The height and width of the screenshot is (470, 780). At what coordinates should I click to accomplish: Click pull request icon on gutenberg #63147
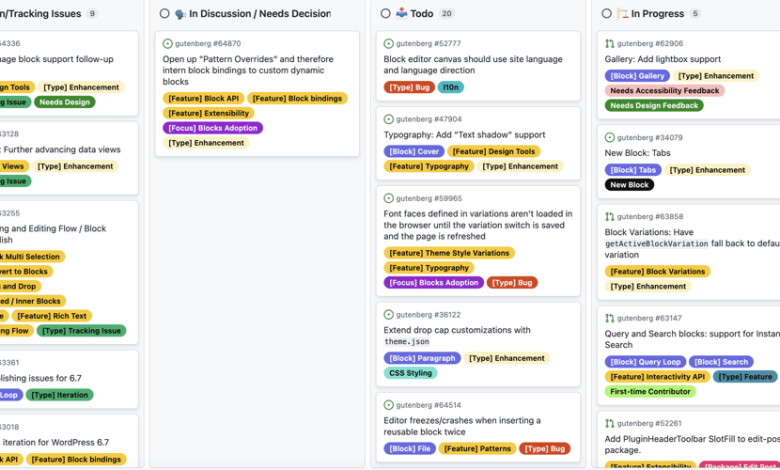(x=609, y=318)
